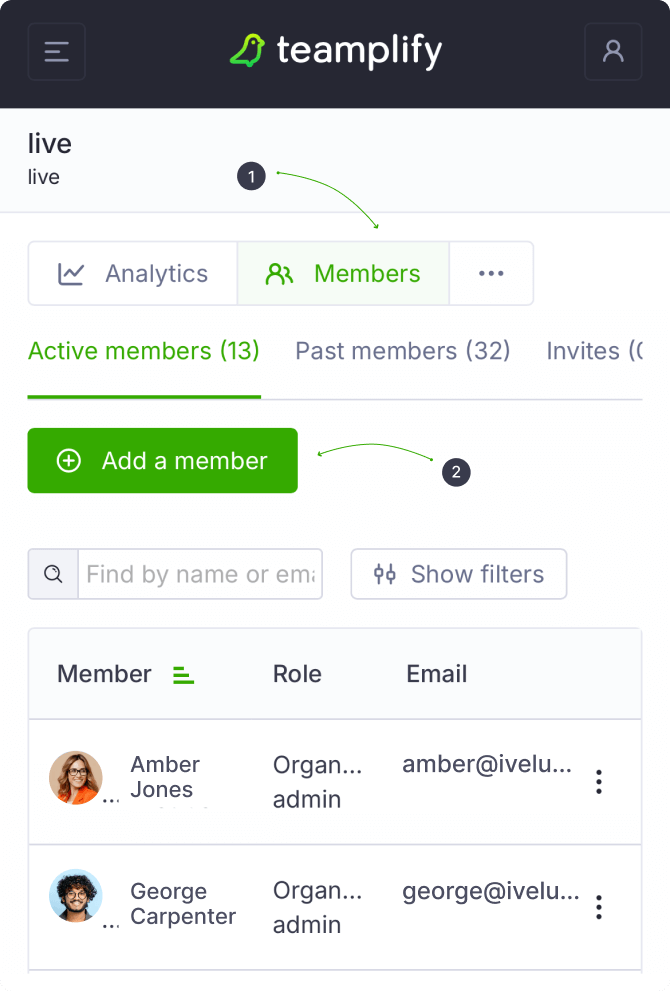Image resolution: width=670 pixels, height=991 pixels.
Task: Expand the more options ellipsis tab
Action: coord(491,273)
